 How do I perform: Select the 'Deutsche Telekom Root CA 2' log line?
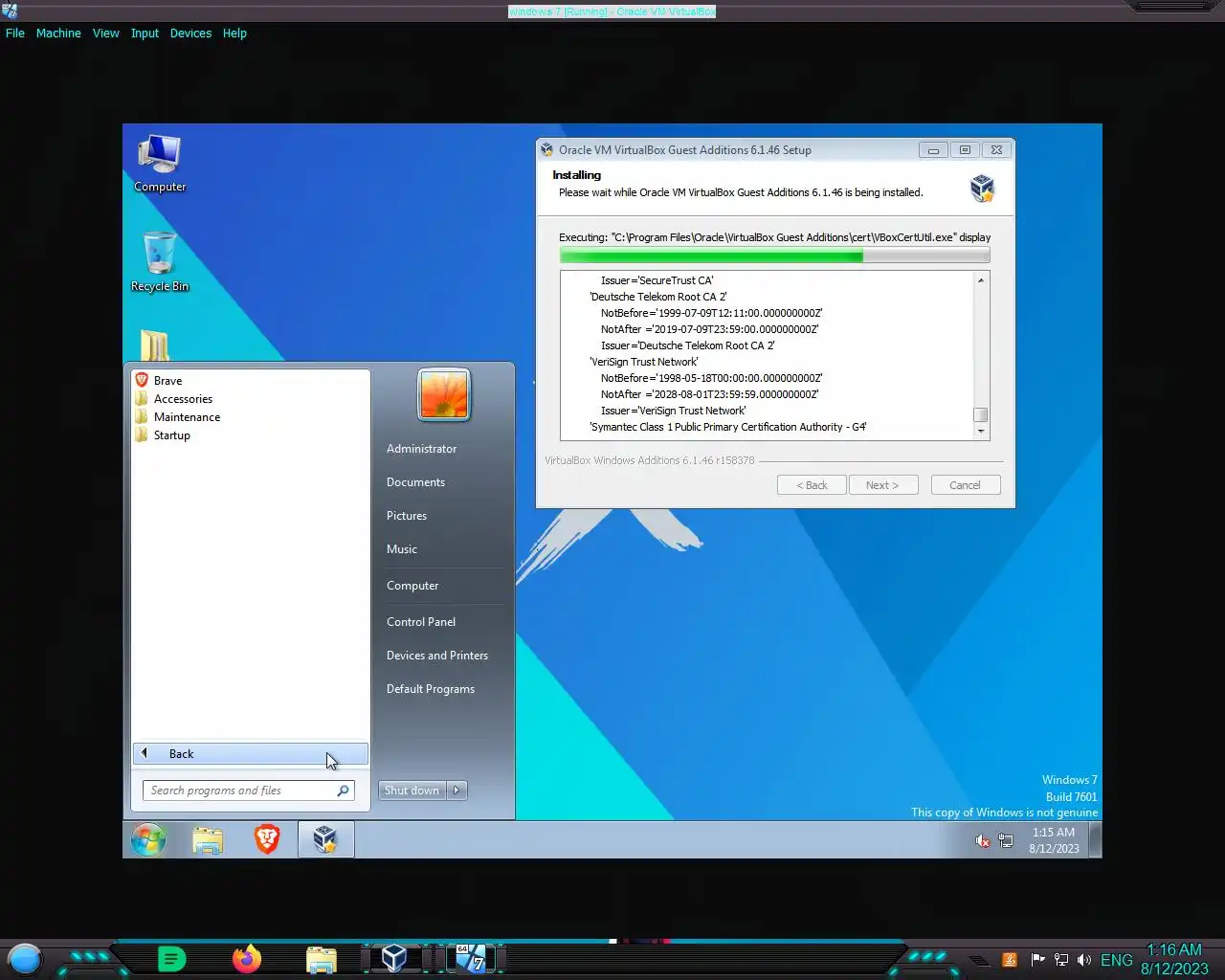658,297
